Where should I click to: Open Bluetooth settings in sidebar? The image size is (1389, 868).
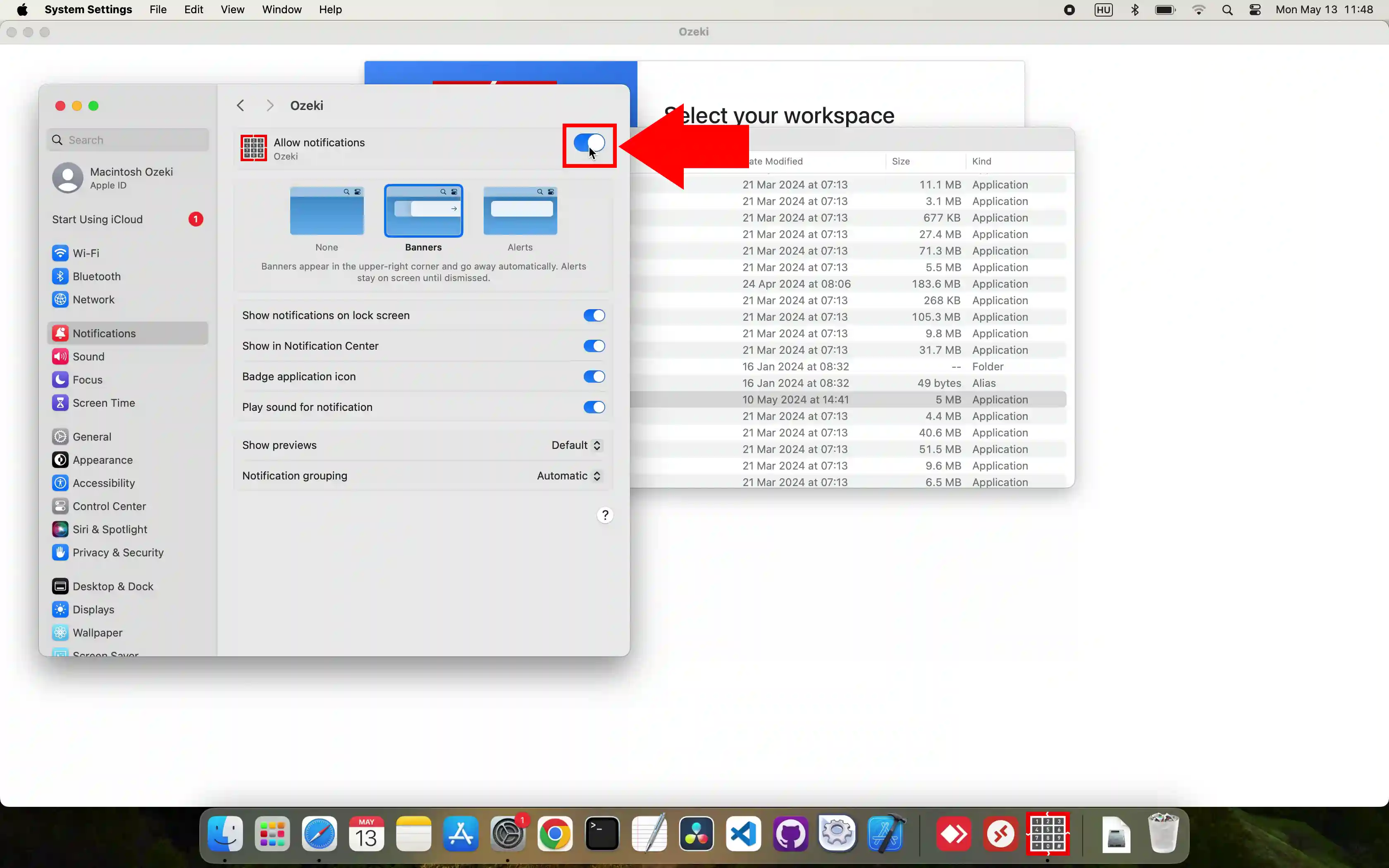tap(128, 276)
